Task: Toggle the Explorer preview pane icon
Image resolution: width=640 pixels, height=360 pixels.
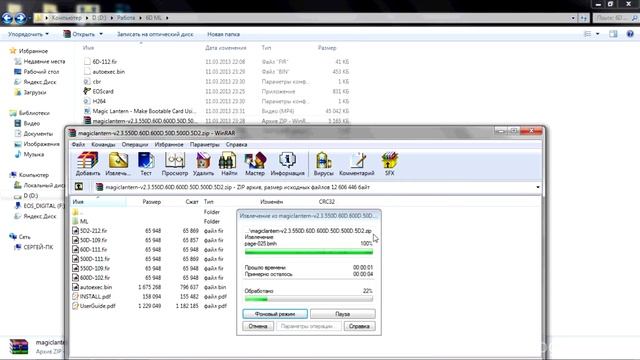Action: (x=613, y=34)
